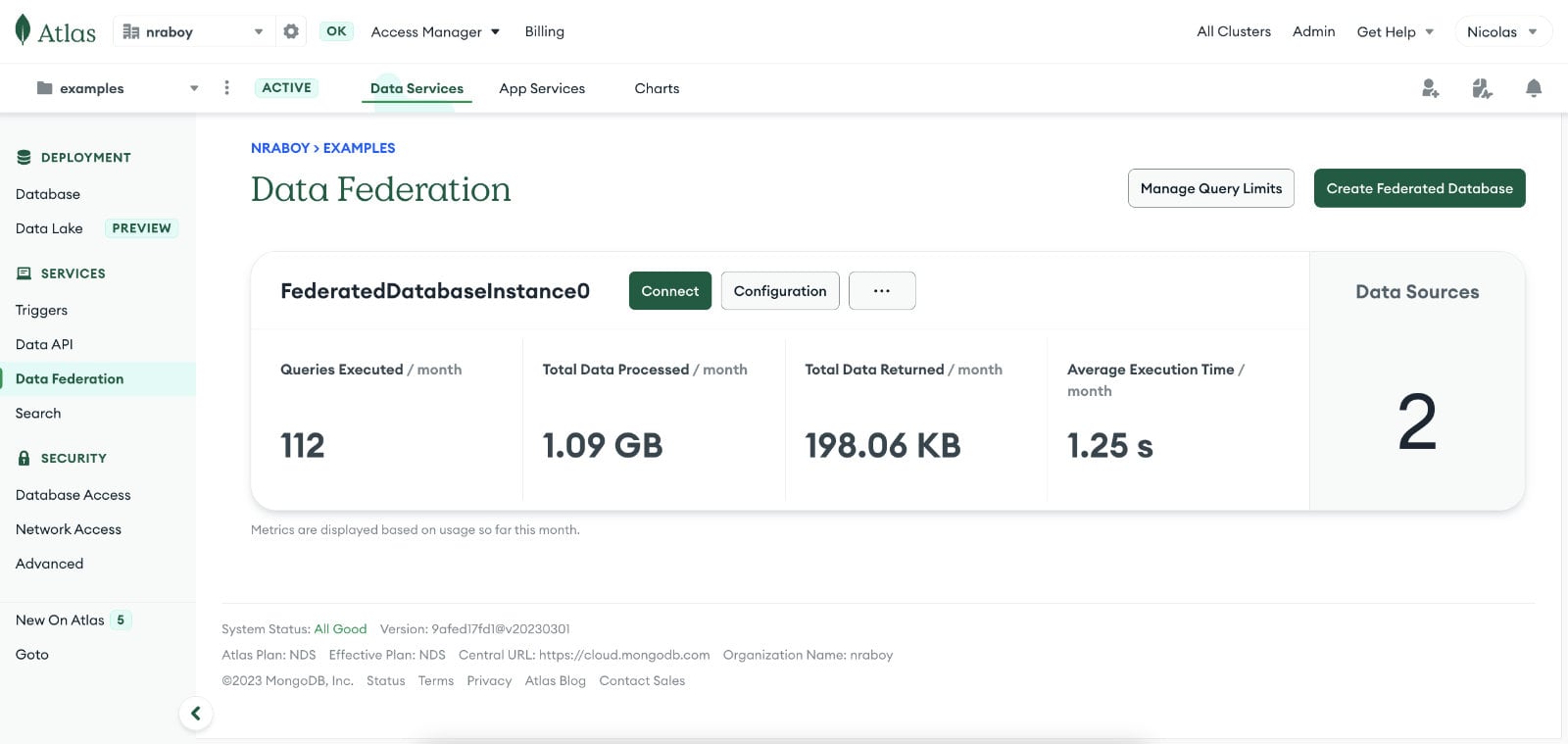
Task: Open the Billing menu item
Action: pyautogui.click(x=545, y=31)
